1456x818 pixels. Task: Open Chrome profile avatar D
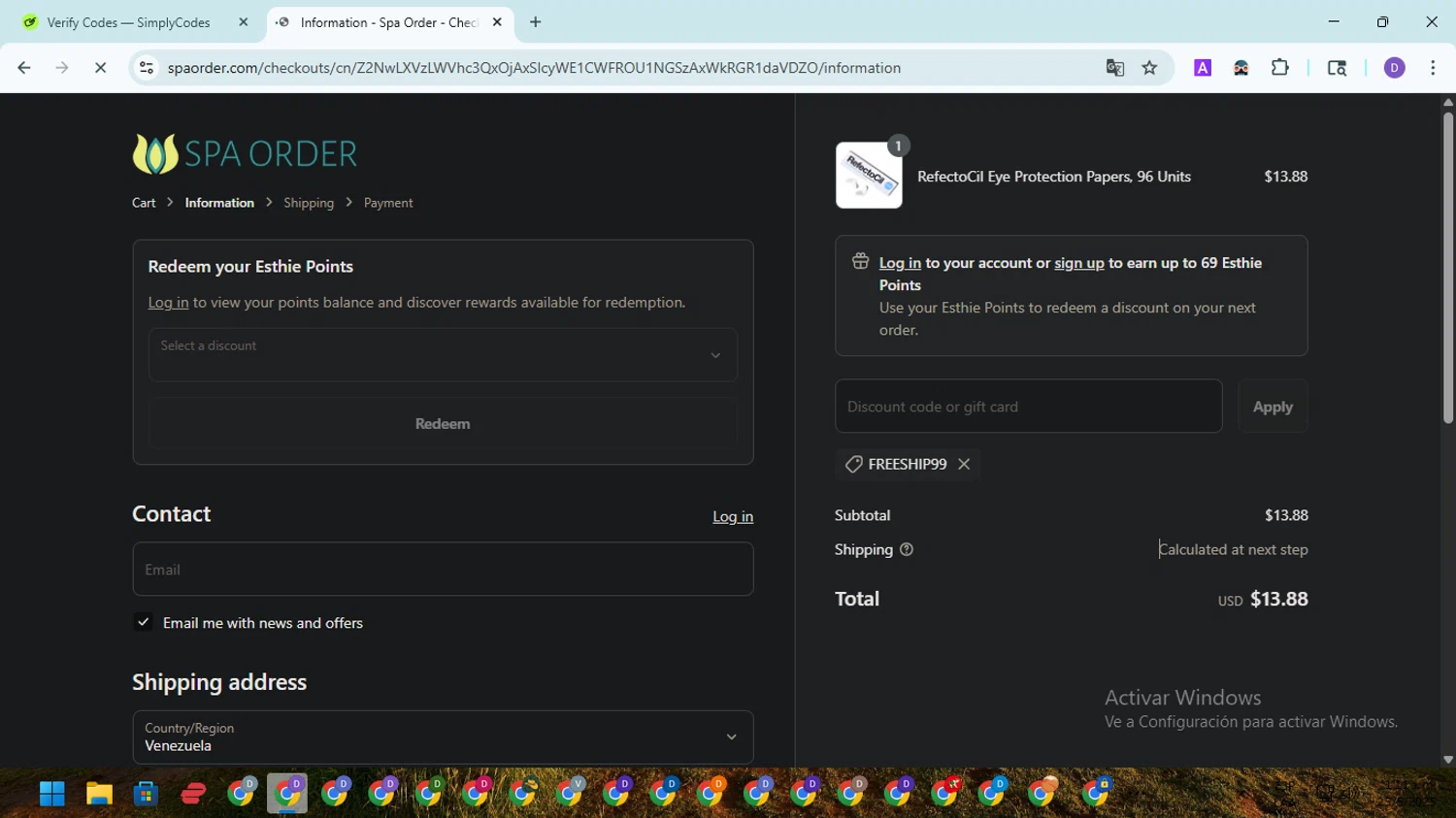click(1395, 68)
